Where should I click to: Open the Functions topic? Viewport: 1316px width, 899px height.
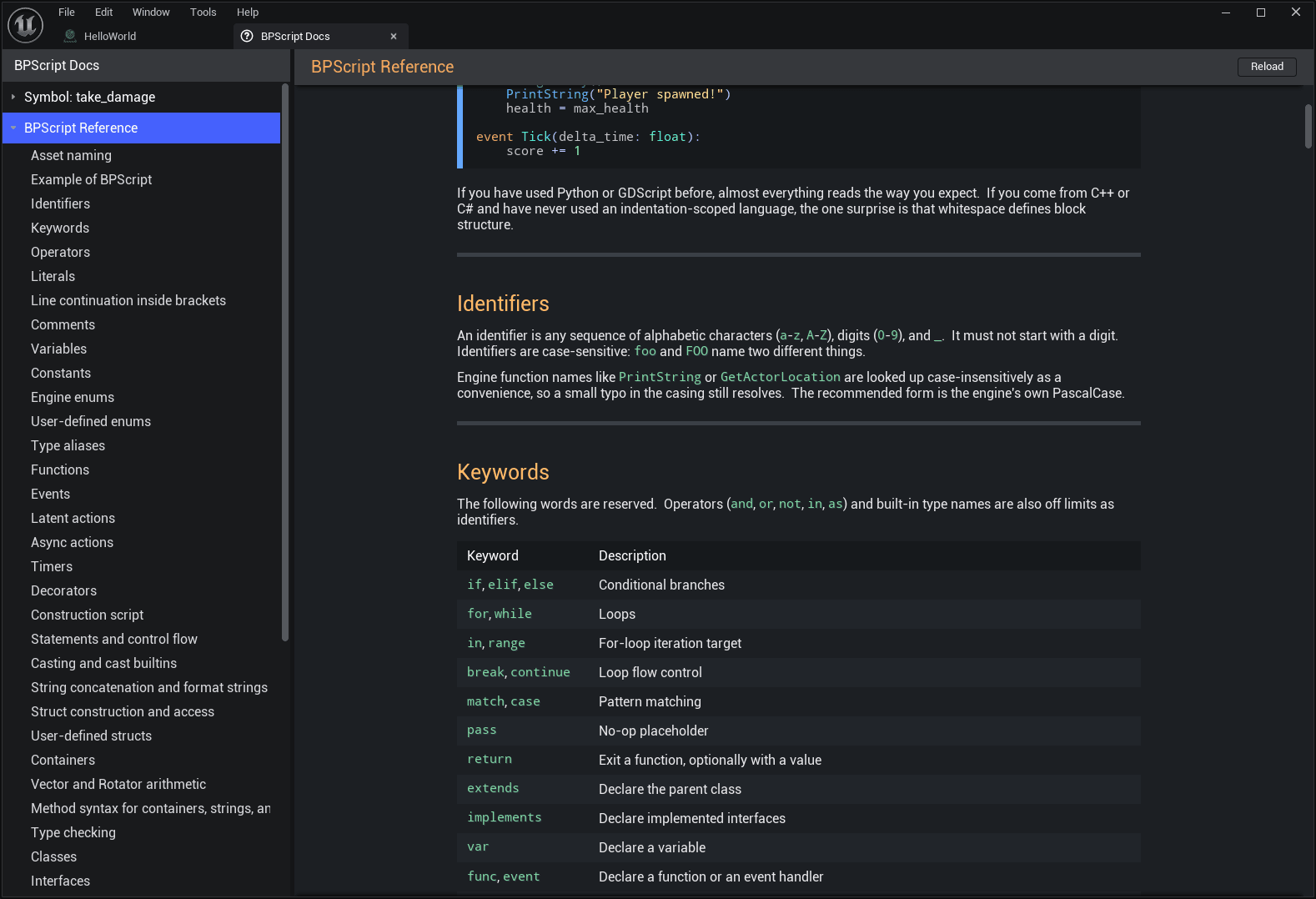(60, 470)
